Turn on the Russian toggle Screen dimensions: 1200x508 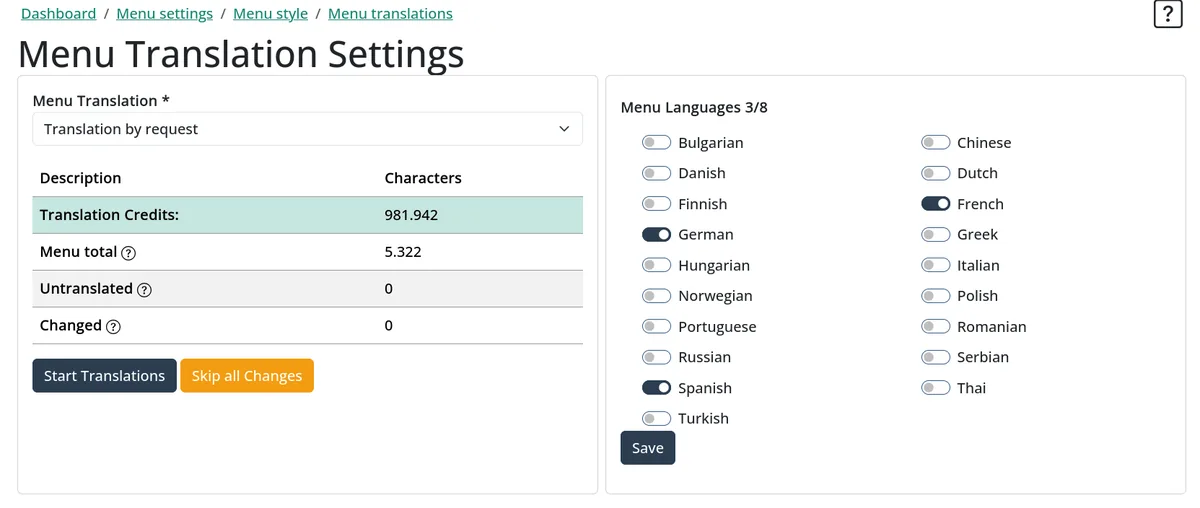click(656, 357)
